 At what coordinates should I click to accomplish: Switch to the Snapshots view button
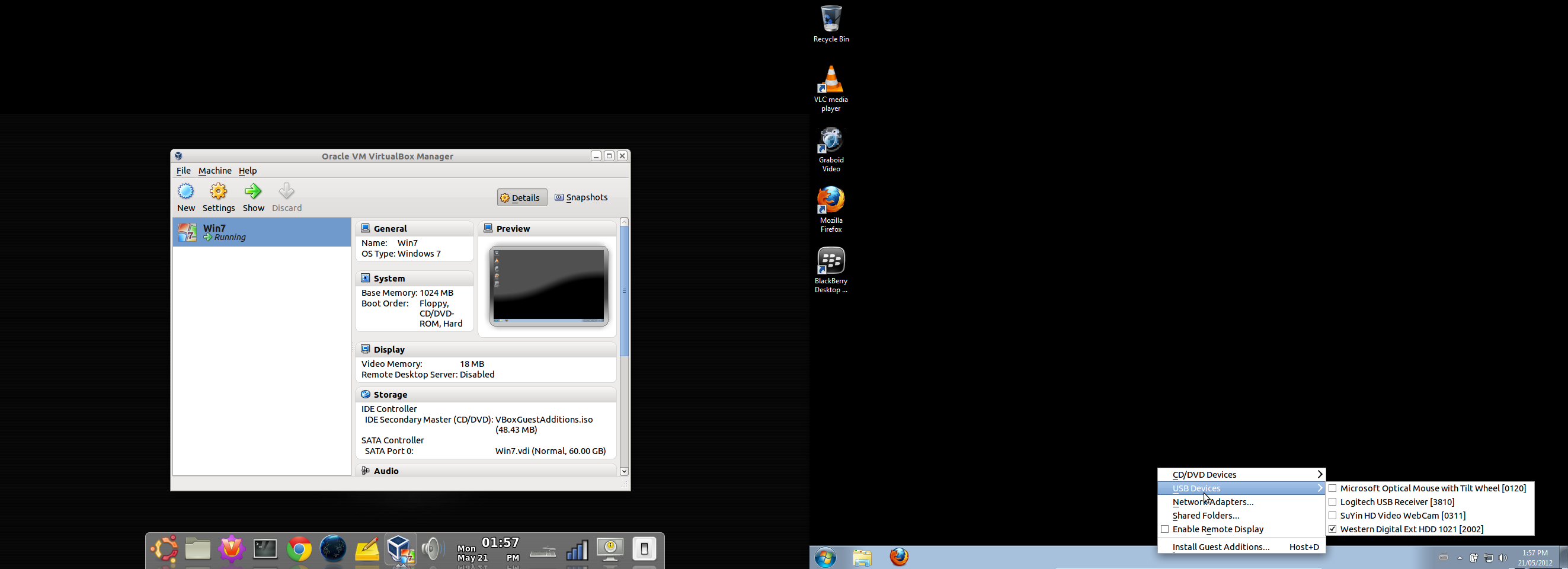click(581, 197)
